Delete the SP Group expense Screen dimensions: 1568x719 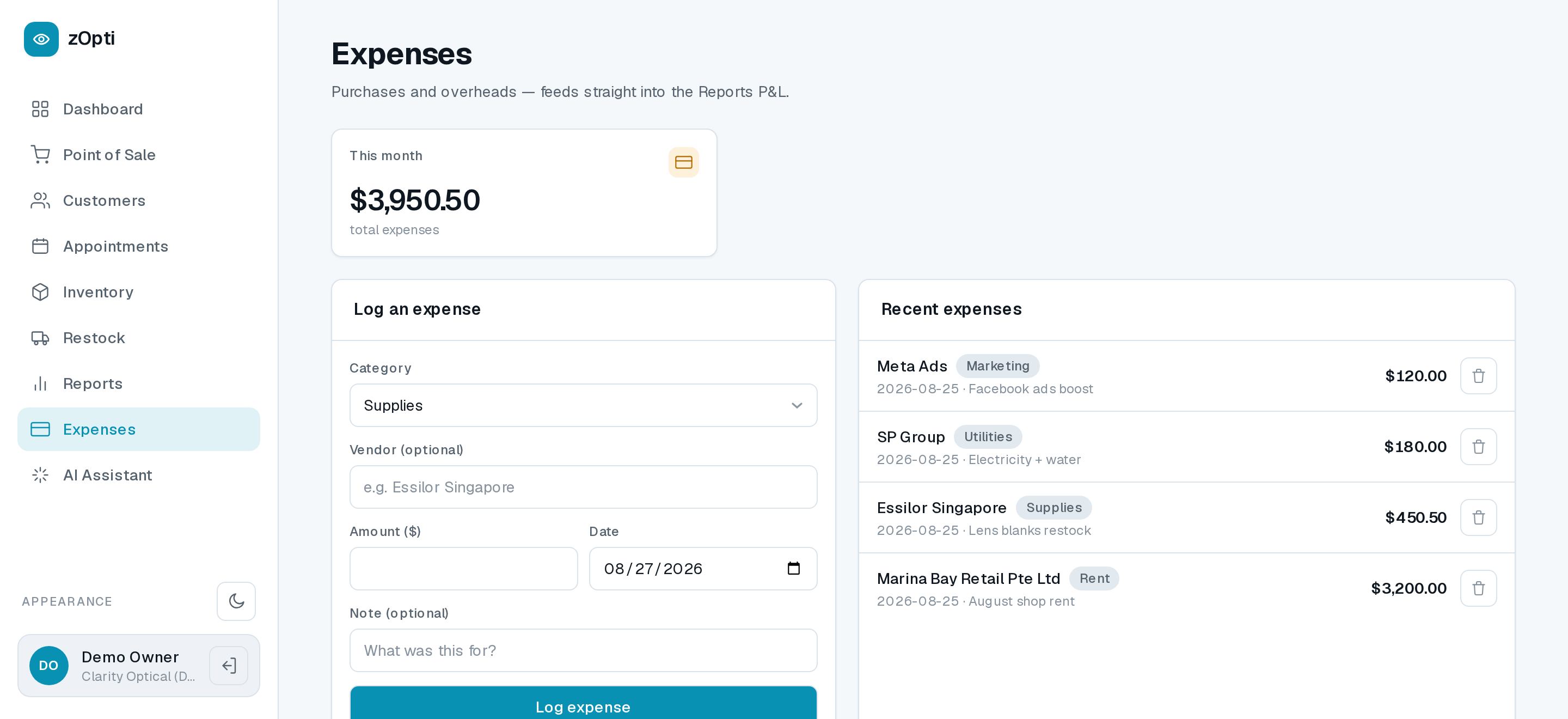(x=1478, y=446)
